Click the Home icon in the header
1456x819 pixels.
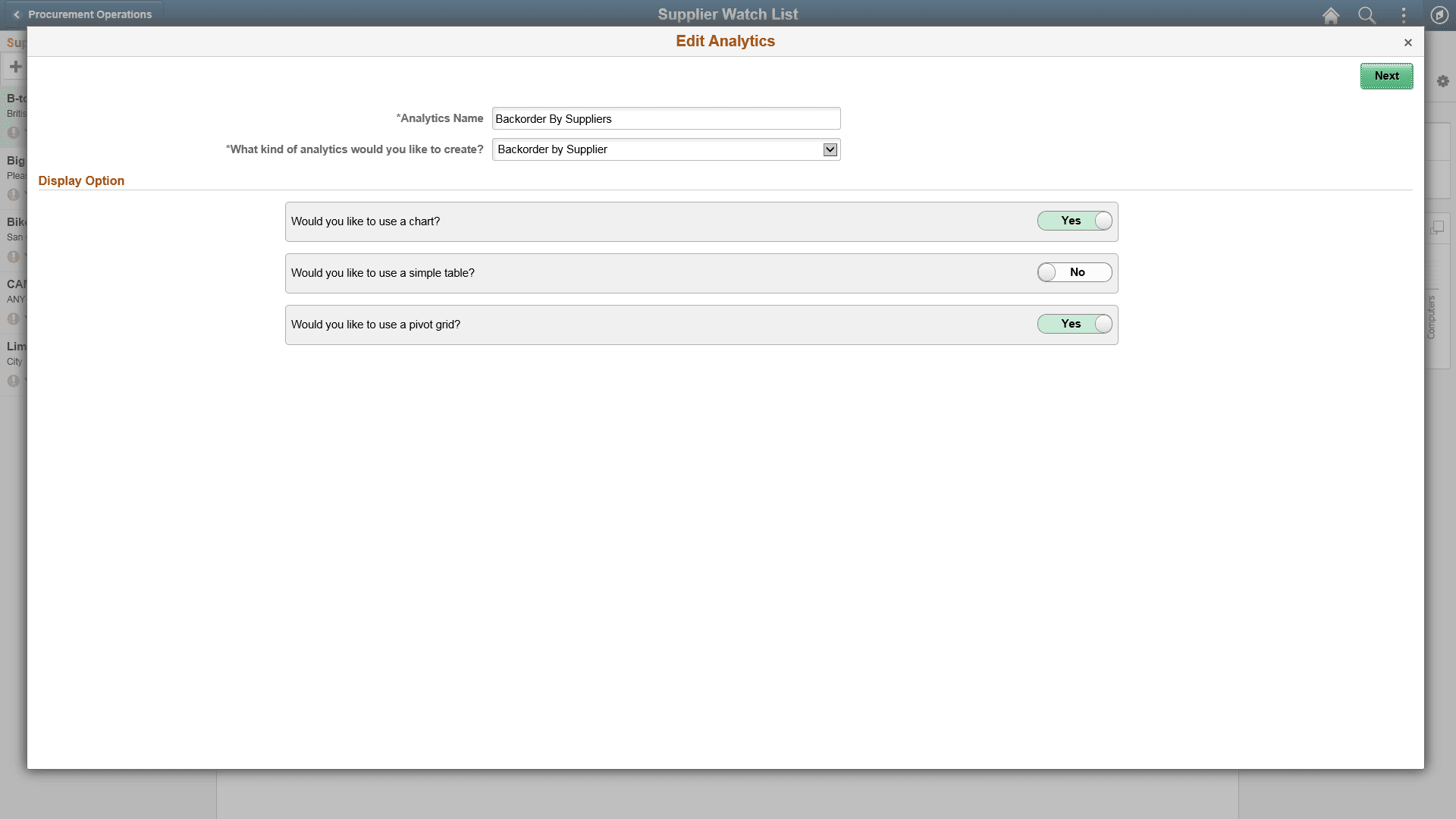1331,15
